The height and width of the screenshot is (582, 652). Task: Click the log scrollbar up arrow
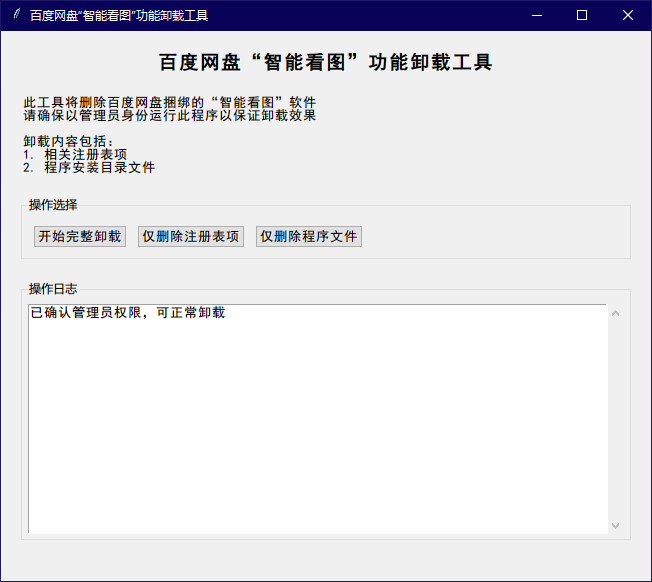615,314
